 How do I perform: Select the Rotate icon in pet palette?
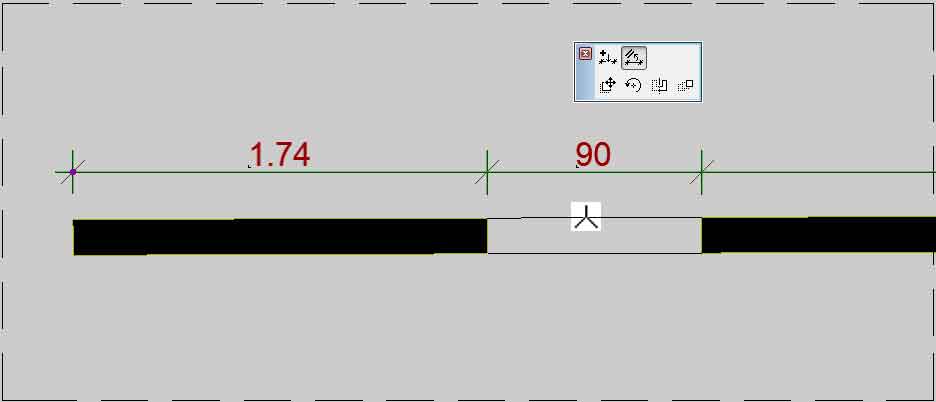click(633, 85)
